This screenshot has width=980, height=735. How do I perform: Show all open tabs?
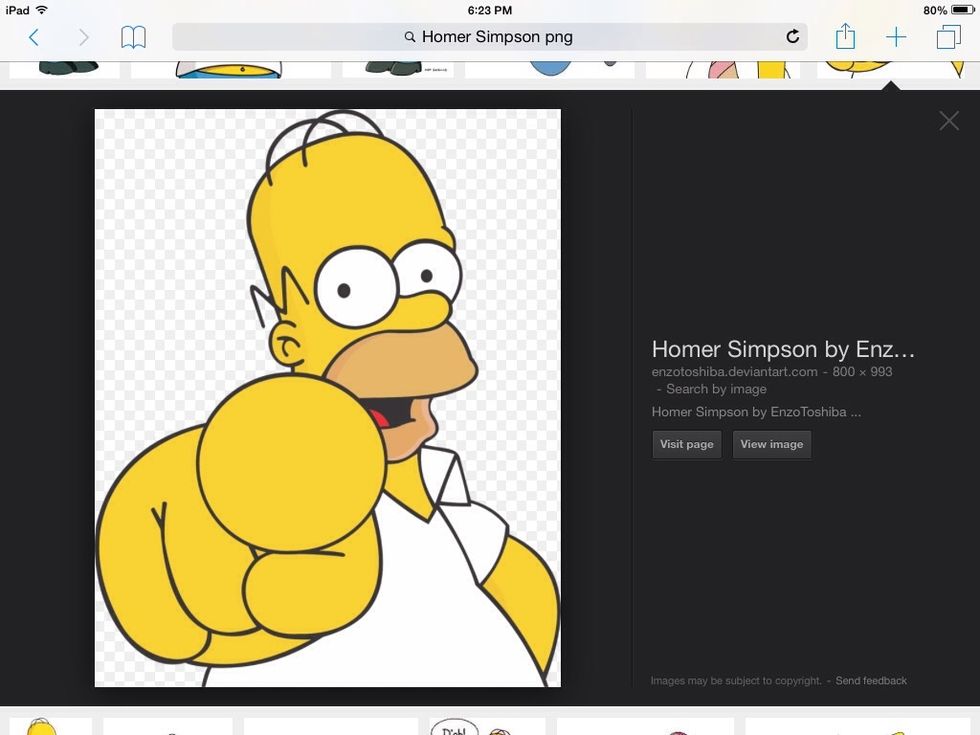coord(947,37)
